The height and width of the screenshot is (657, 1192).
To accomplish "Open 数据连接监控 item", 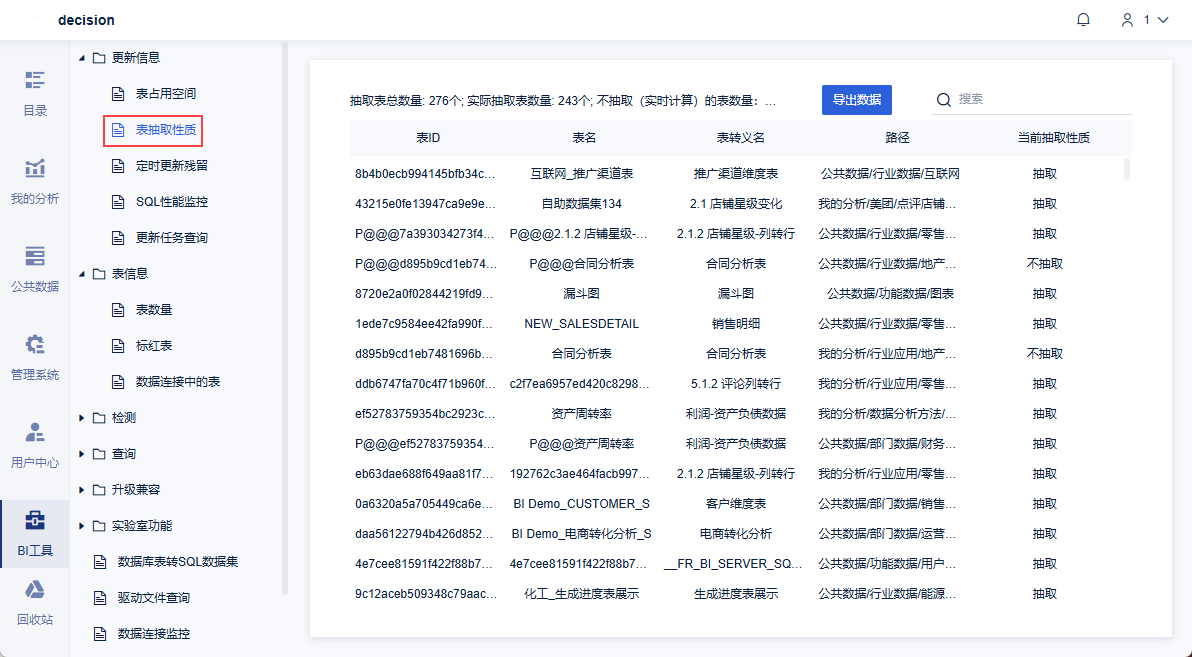I will click(x=154, y=633).
